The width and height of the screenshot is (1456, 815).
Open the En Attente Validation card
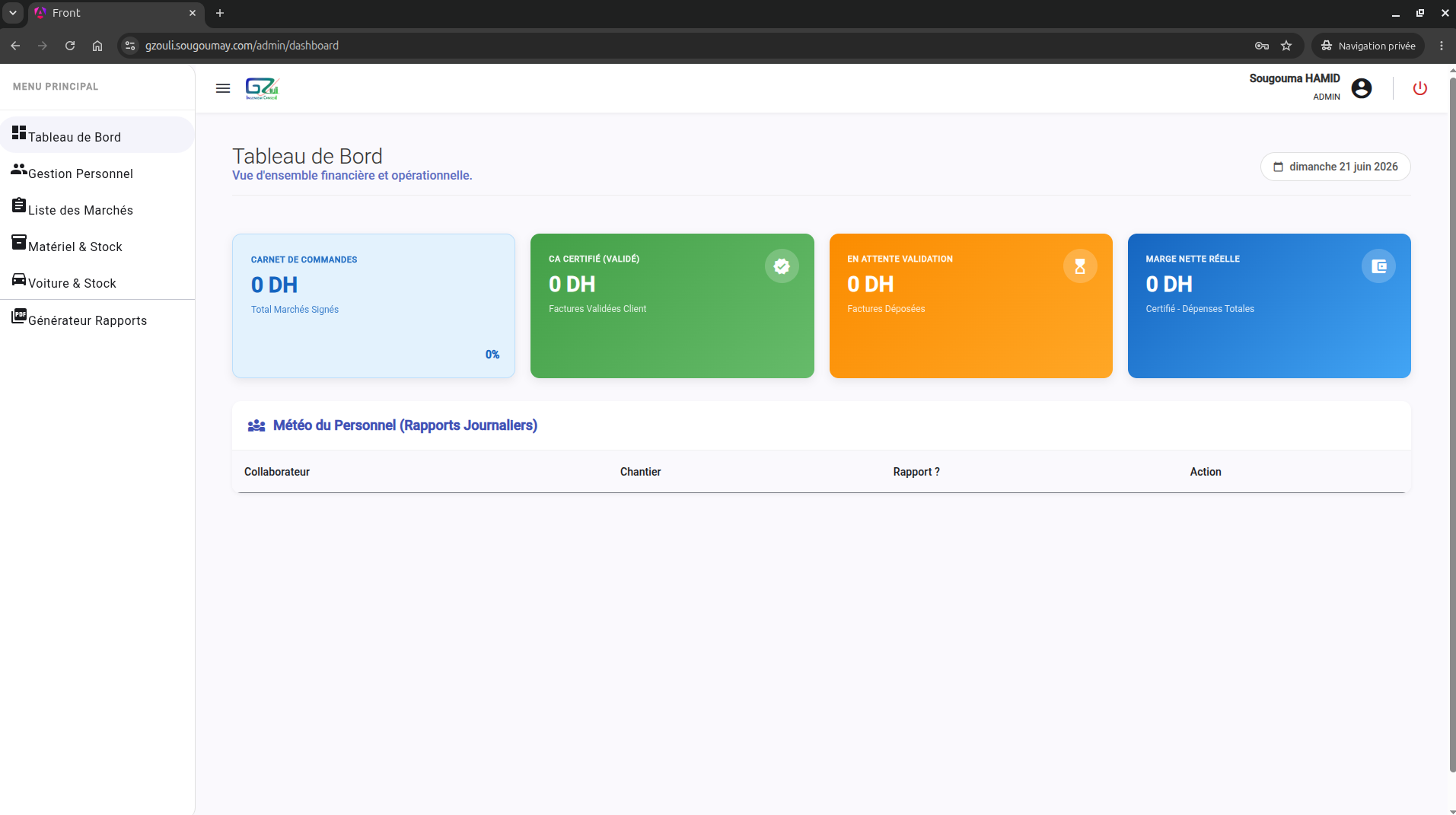(x=971, y=306)
